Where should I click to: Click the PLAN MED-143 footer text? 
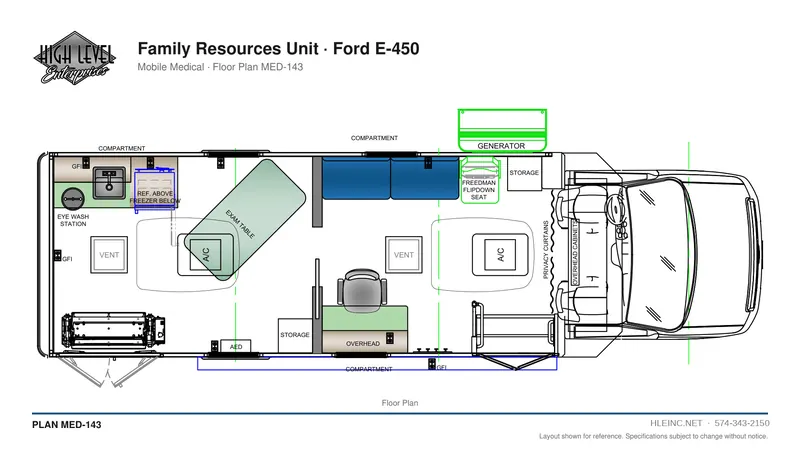(67, 425)
